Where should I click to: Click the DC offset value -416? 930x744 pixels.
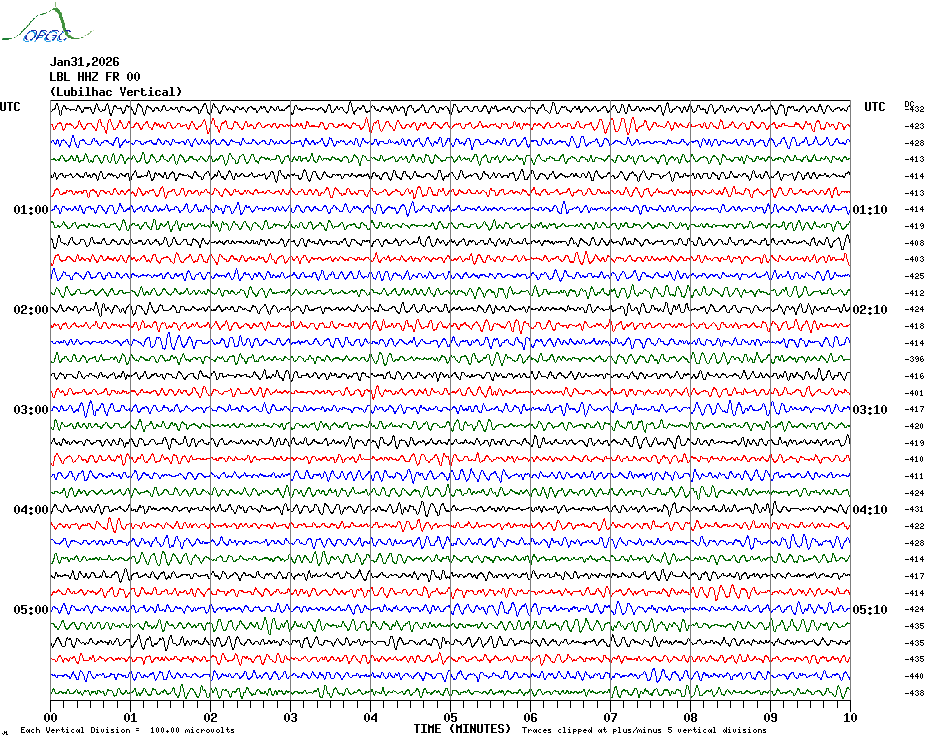pyautogui.click(x=915, y=376)
